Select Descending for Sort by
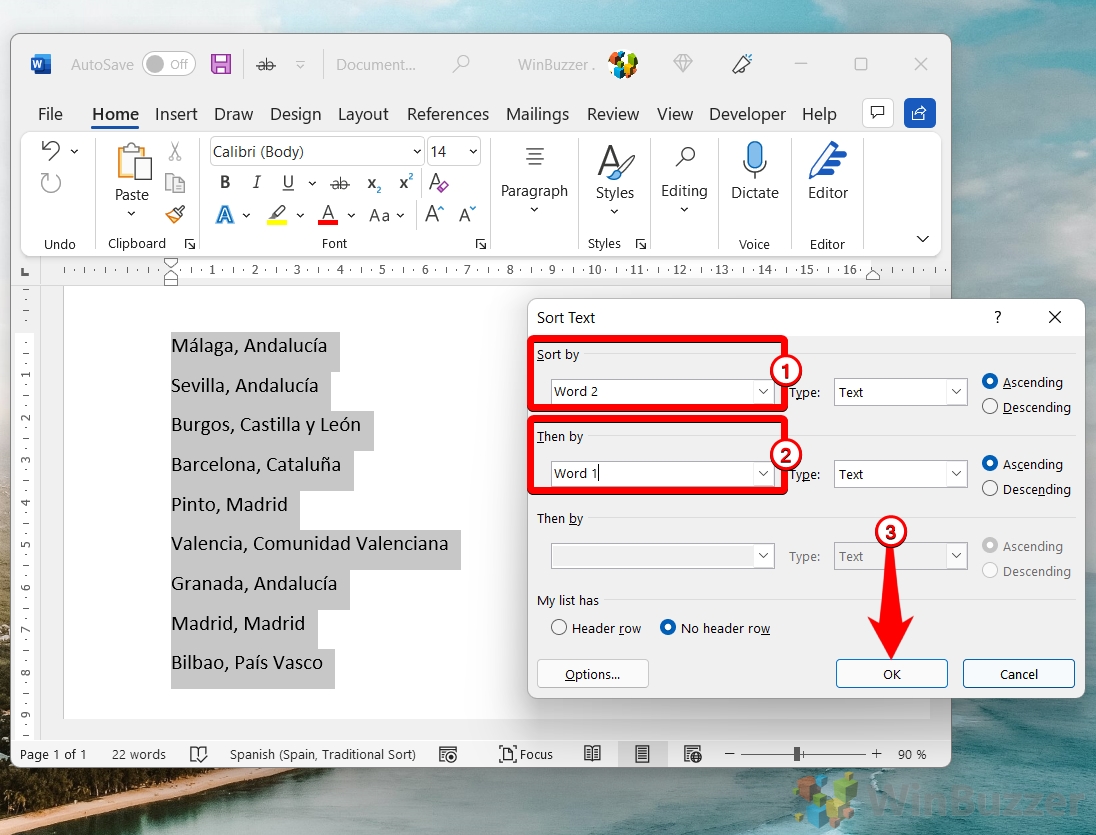1096x835 pixels. click(990, 407)
